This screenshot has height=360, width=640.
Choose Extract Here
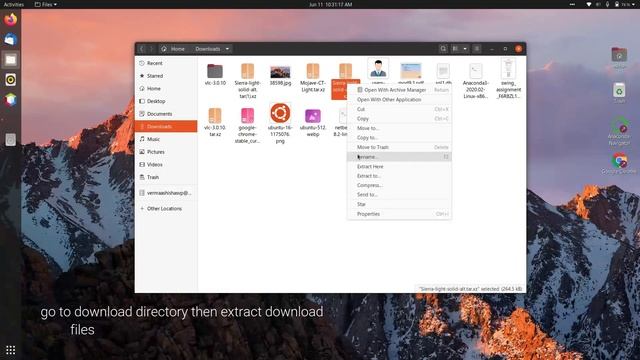tap(399, 167)
